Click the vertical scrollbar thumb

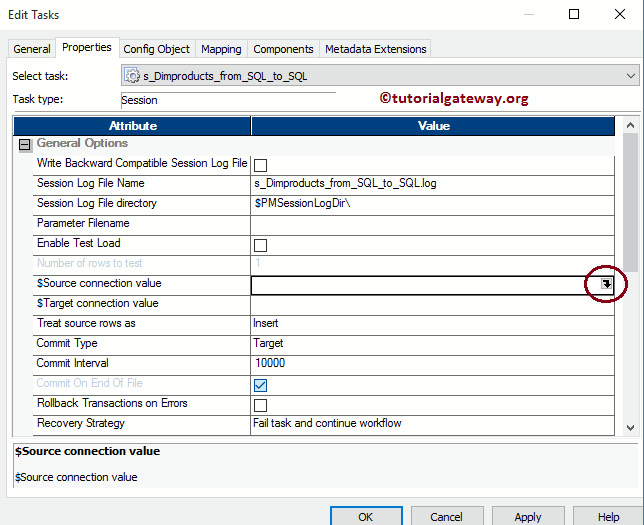click(x=630, y=201)
